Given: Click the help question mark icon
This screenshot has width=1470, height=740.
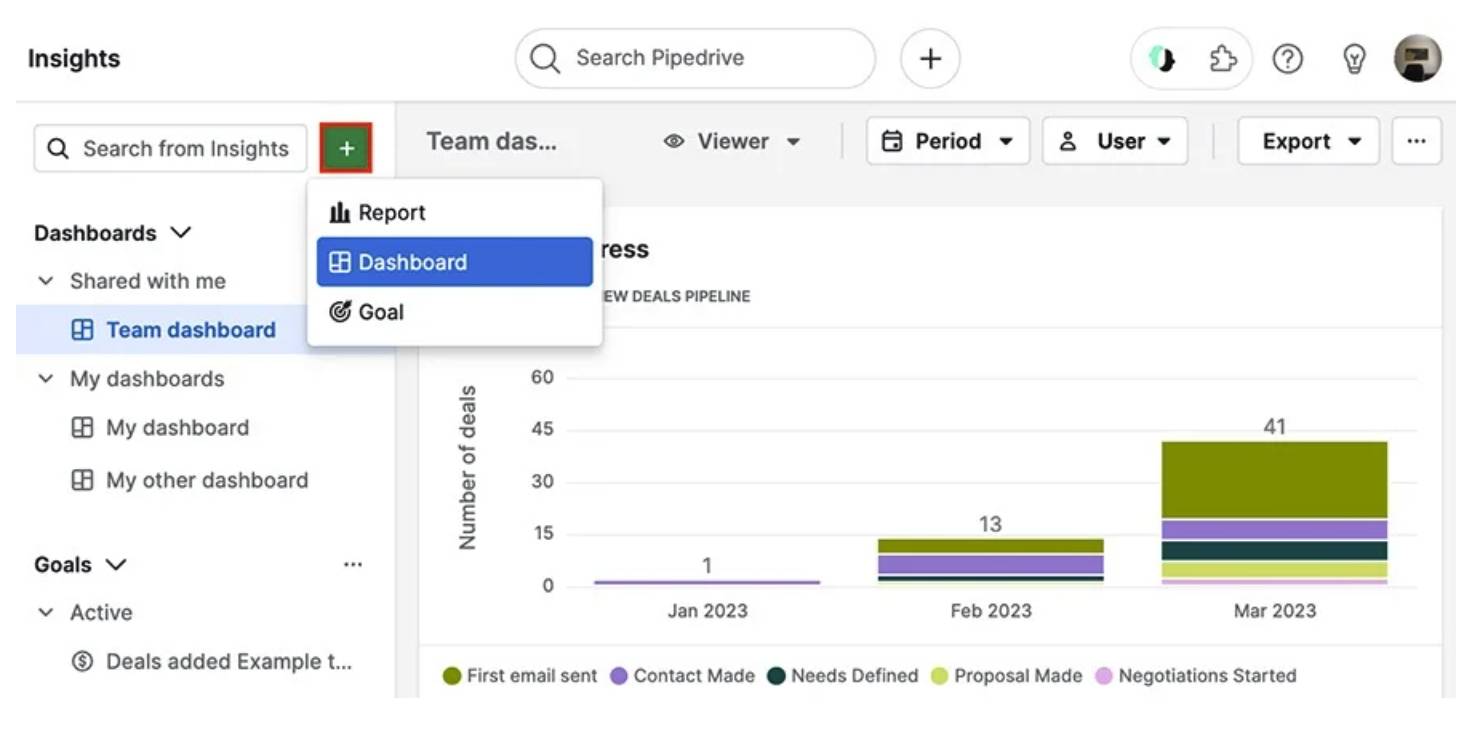Looking at the screenshot, I should point(1288,58).
